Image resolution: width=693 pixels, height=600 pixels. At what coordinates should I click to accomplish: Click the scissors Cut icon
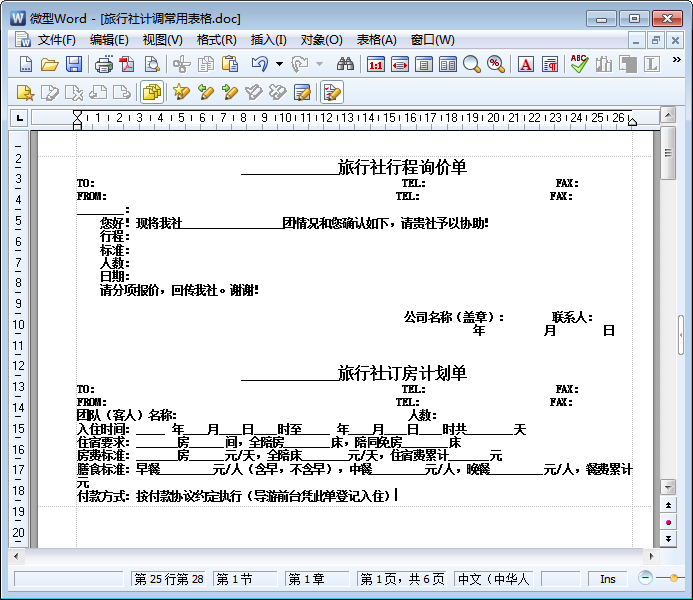(182, 65)
